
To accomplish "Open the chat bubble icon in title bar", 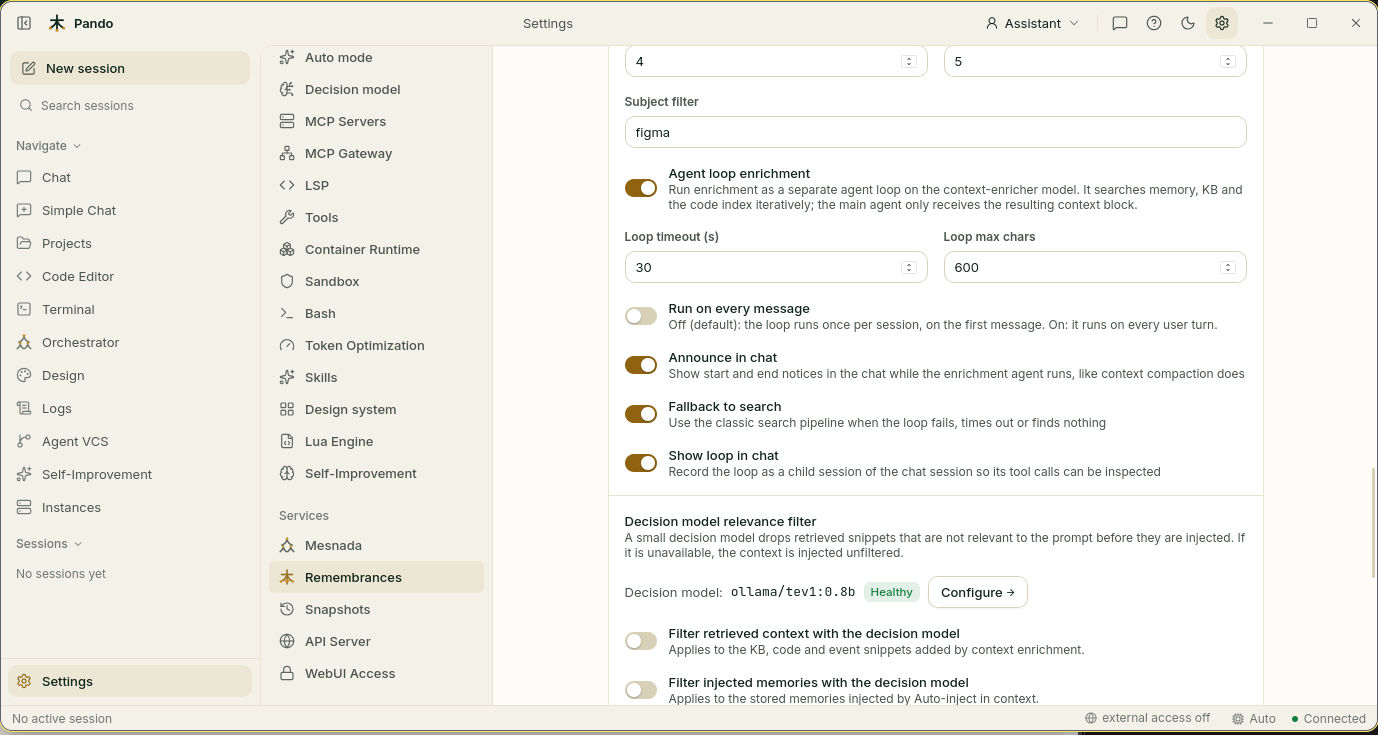I will (1120, 23).
